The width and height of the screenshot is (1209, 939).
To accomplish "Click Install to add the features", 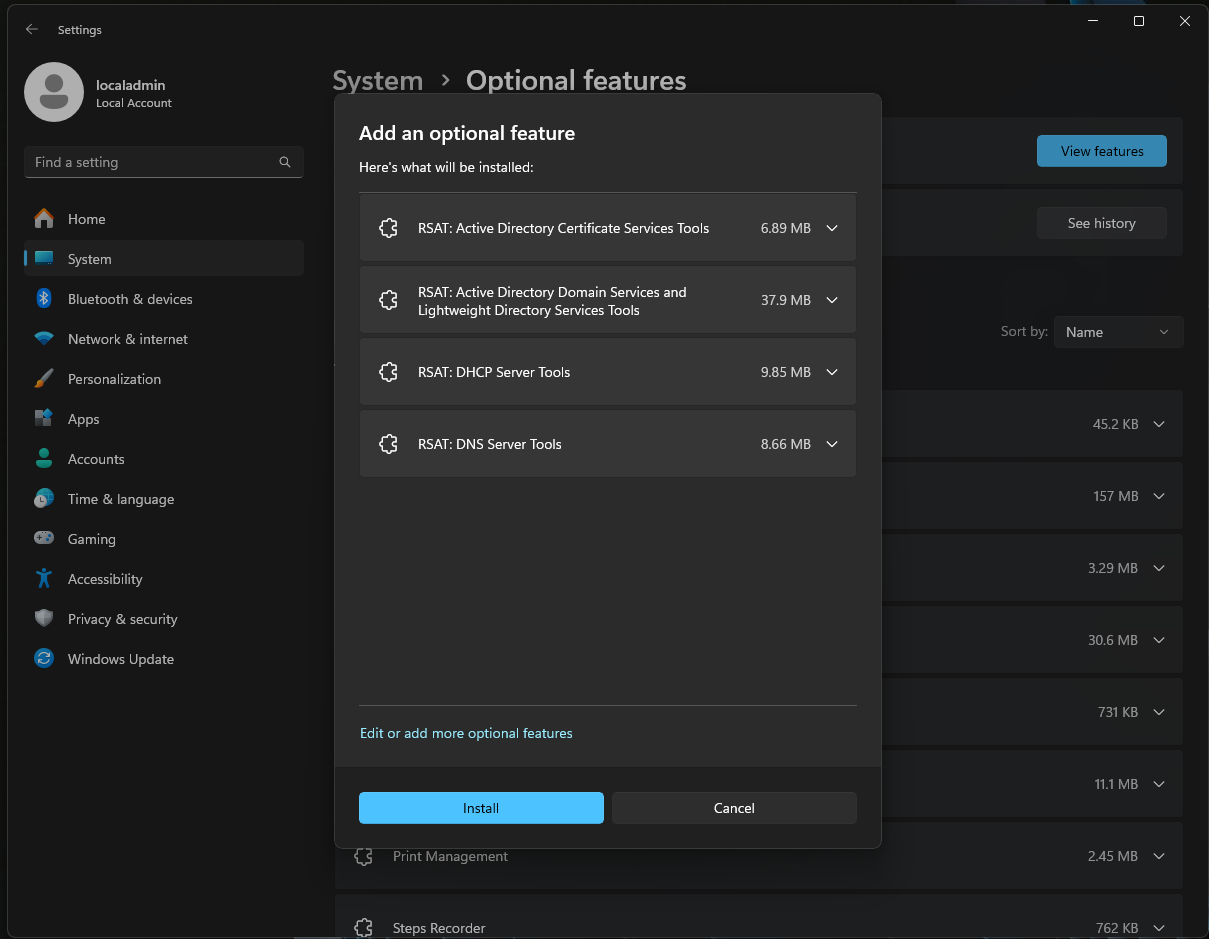I will 481,808.
